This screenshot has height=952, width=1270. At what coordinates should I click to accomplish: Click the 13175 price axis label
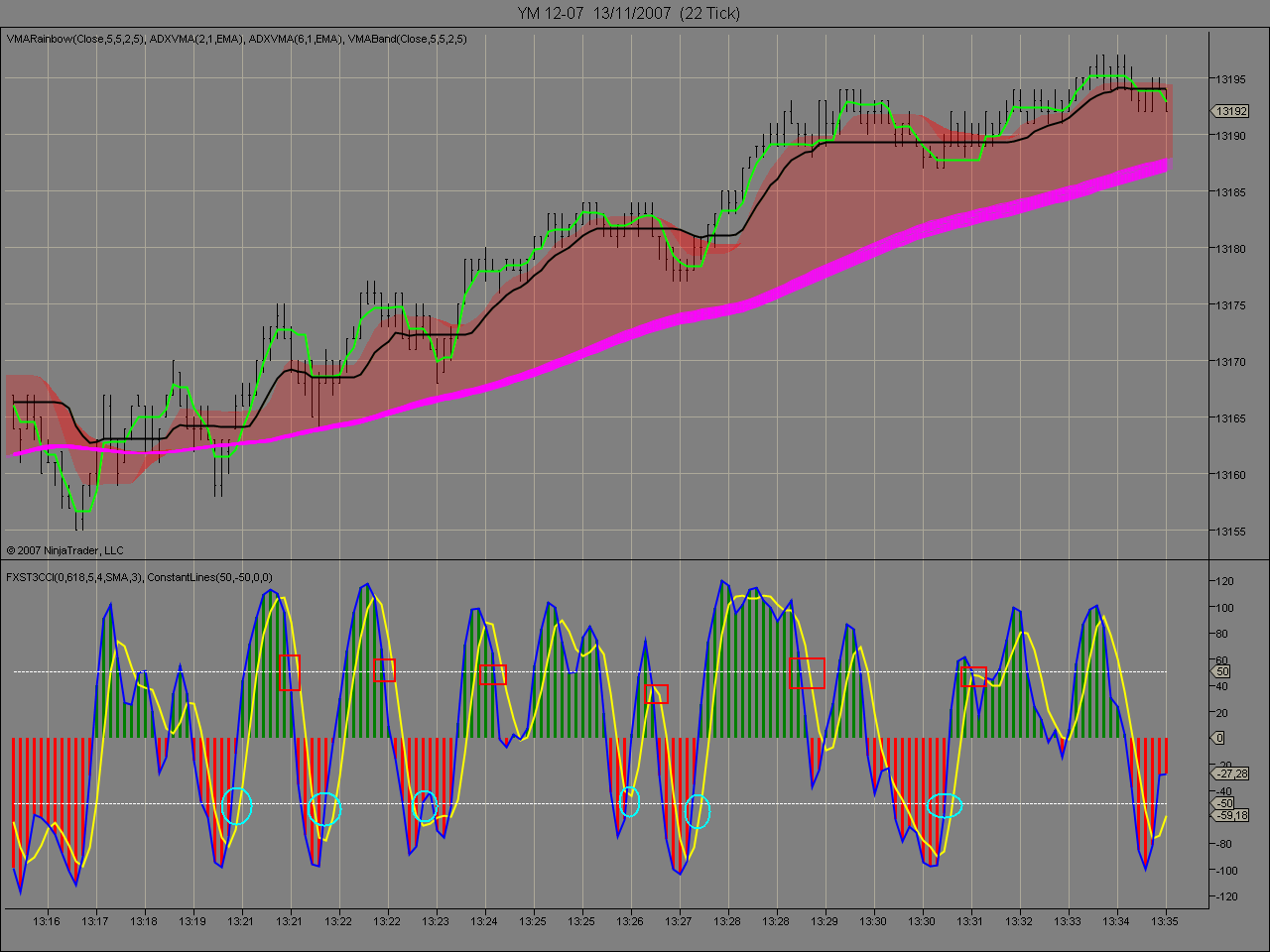coord(1230,304)
